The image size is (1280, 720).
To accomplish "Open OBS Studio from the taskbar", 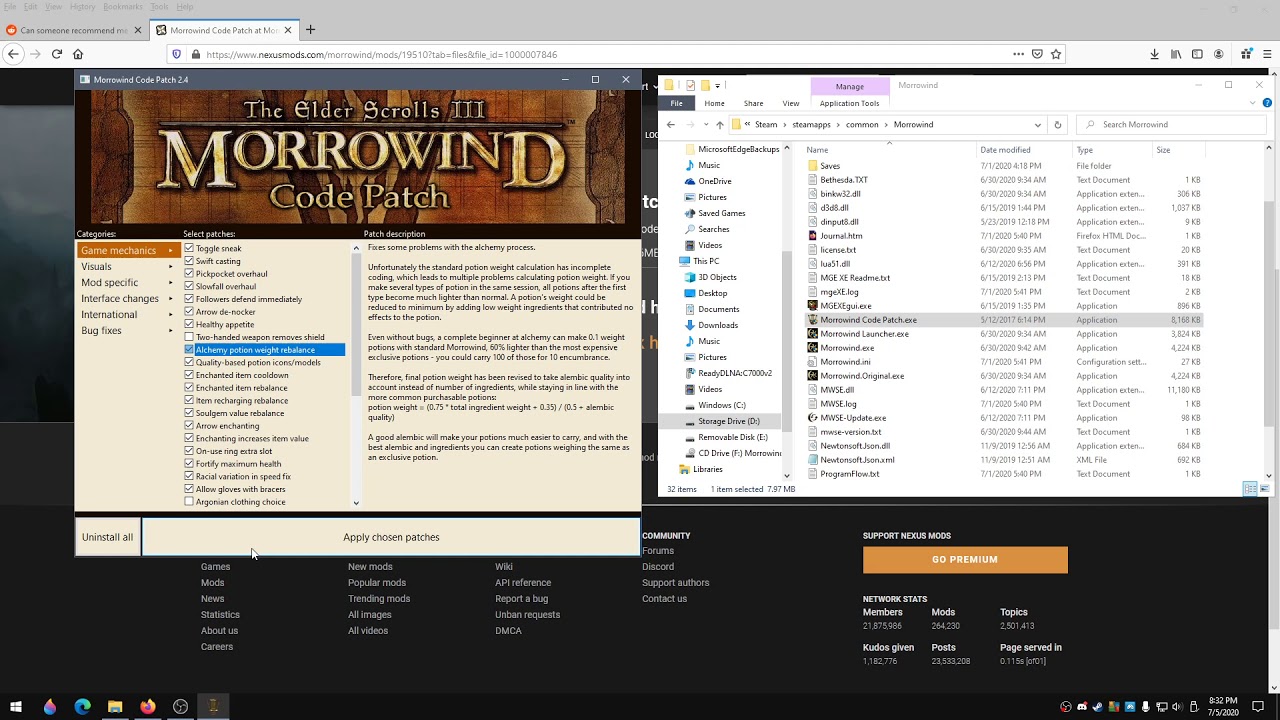I will click(180, 707).
